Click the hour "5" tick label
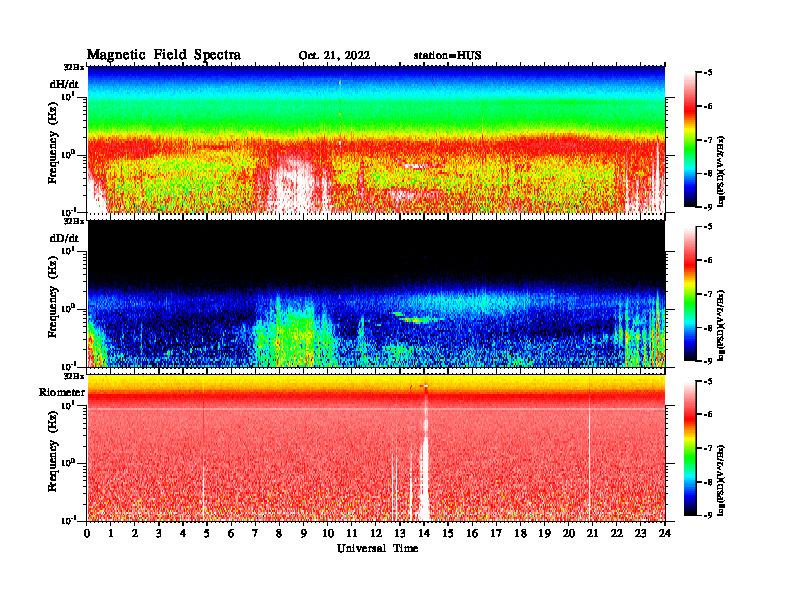792x612 pixels. coord(207,534)
